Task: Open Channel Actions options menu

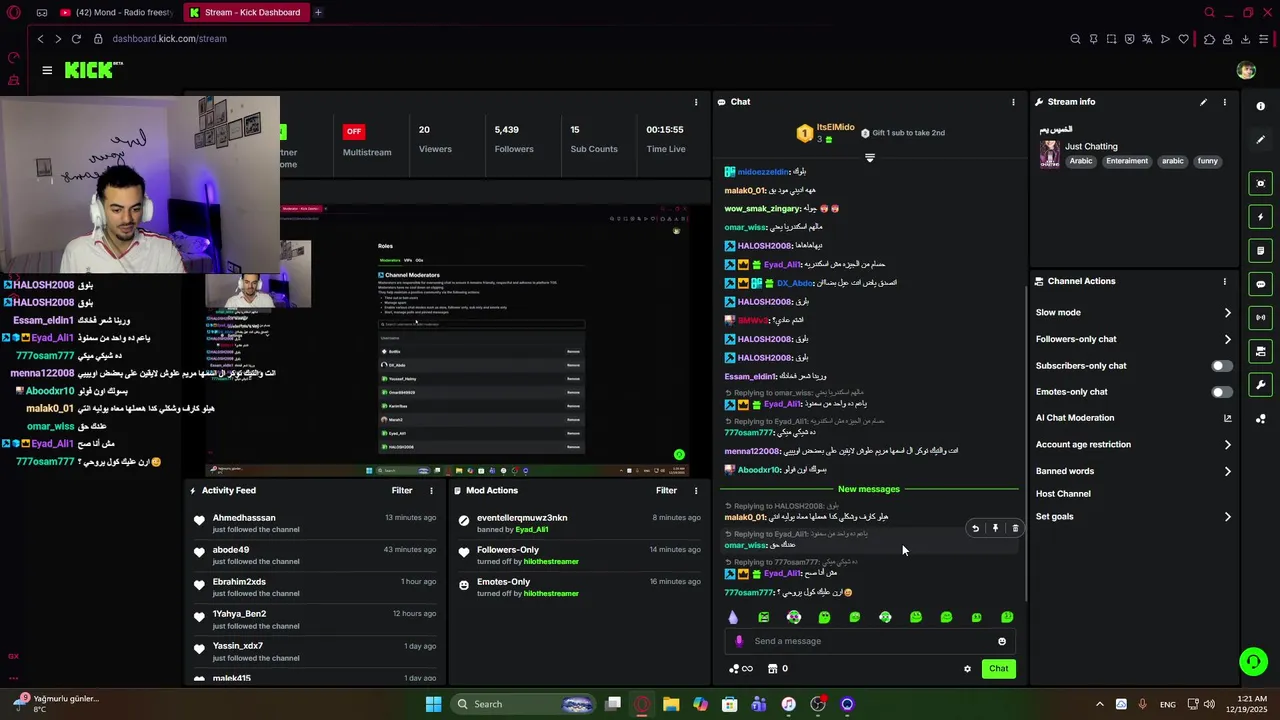Action: pos(1224,282)
